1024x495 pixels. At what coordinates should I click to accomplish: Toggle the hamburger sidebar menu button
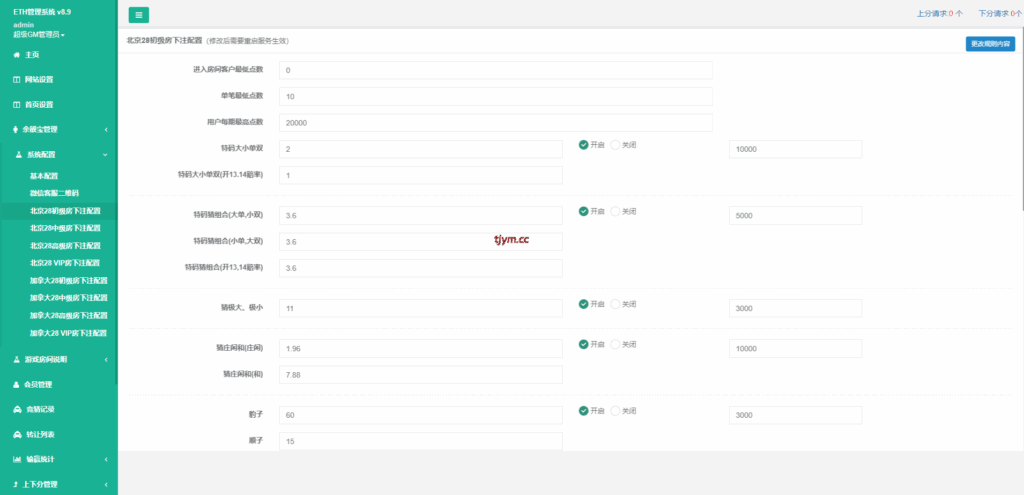139,14
